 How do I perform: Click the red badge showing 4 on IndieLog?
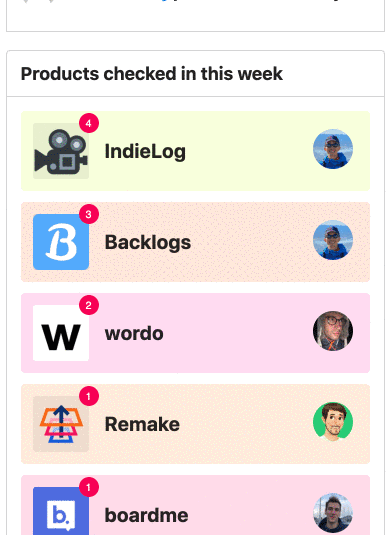[89, 123]
